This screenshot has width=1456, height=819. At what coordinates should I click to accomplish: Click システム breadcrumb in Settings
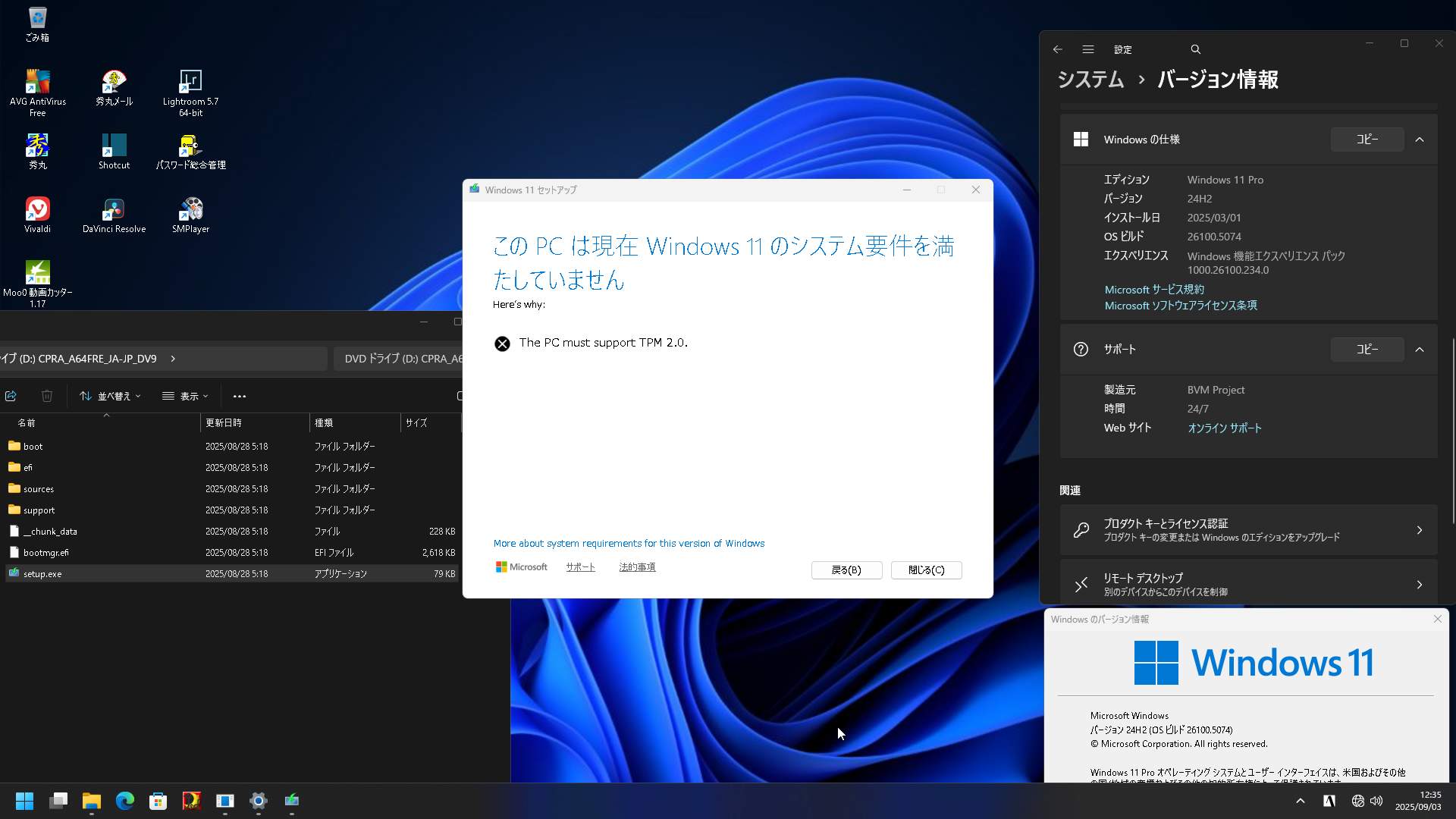(1090, 79)
